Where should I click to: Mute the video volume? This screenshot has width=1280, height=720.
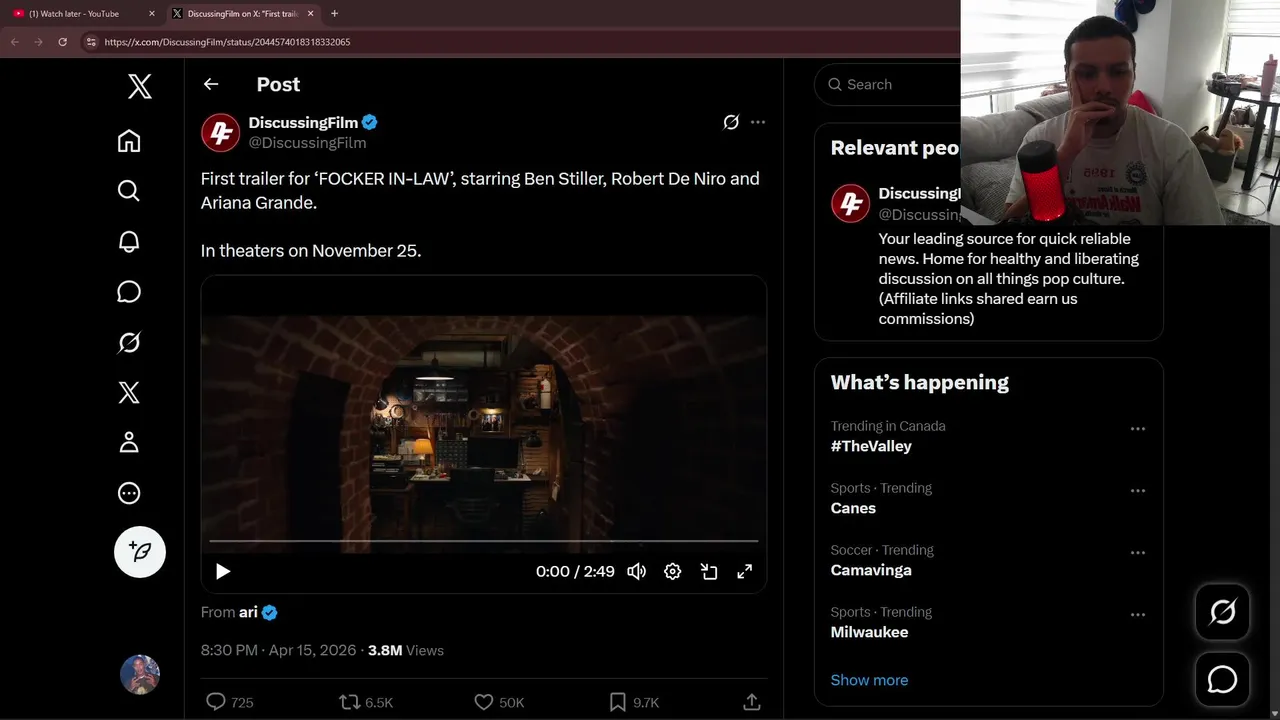(x=636, y=571)
